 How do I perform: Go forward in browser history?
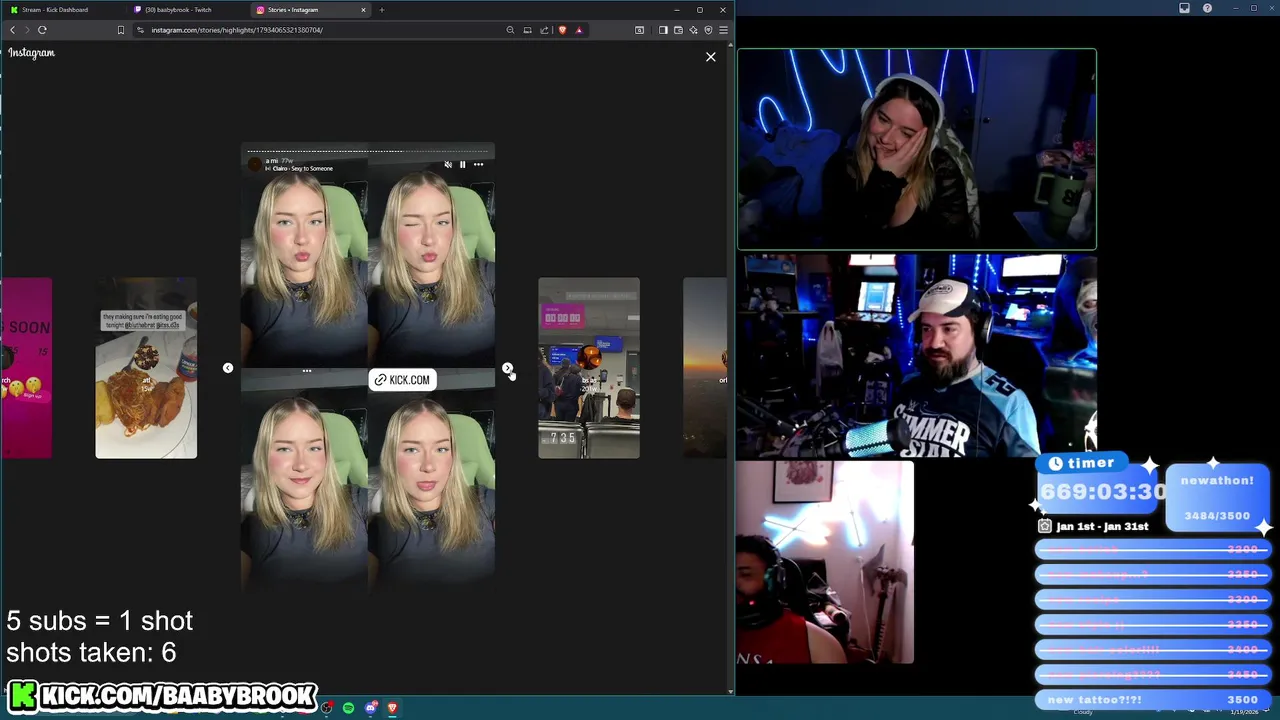pyautogui.click(x=27, y=30)
